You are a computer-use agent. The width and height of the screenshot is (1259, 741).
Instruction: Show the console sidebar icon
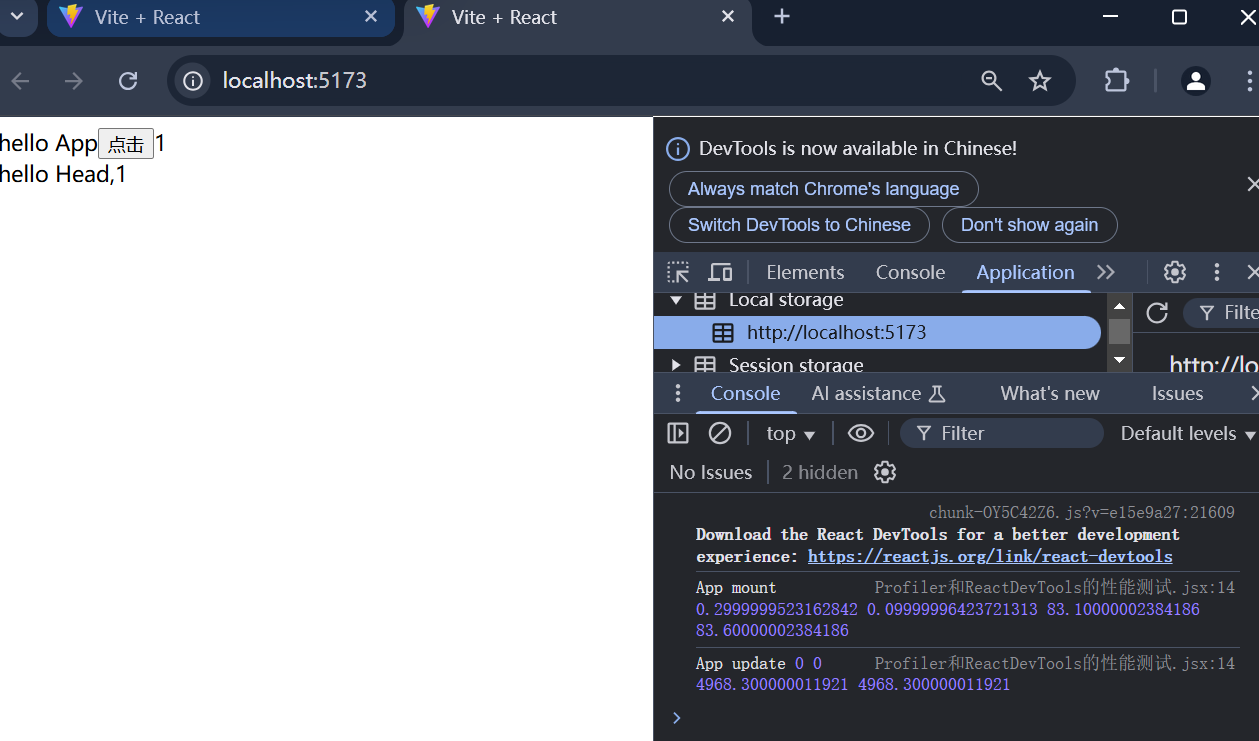678,433
